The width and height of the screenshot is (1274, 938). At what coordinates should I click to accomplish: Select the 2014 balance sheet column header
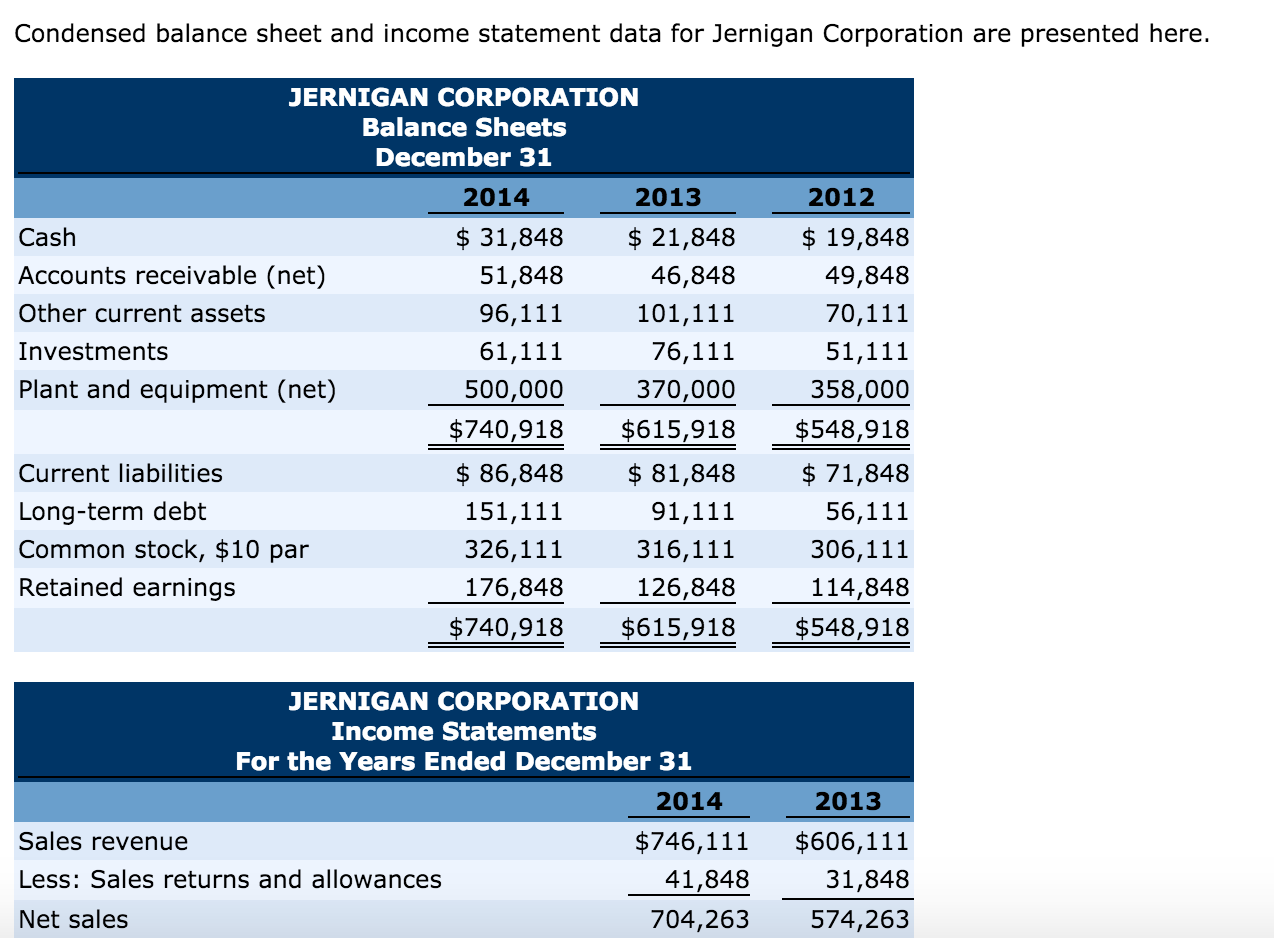(x=496, y=197)
